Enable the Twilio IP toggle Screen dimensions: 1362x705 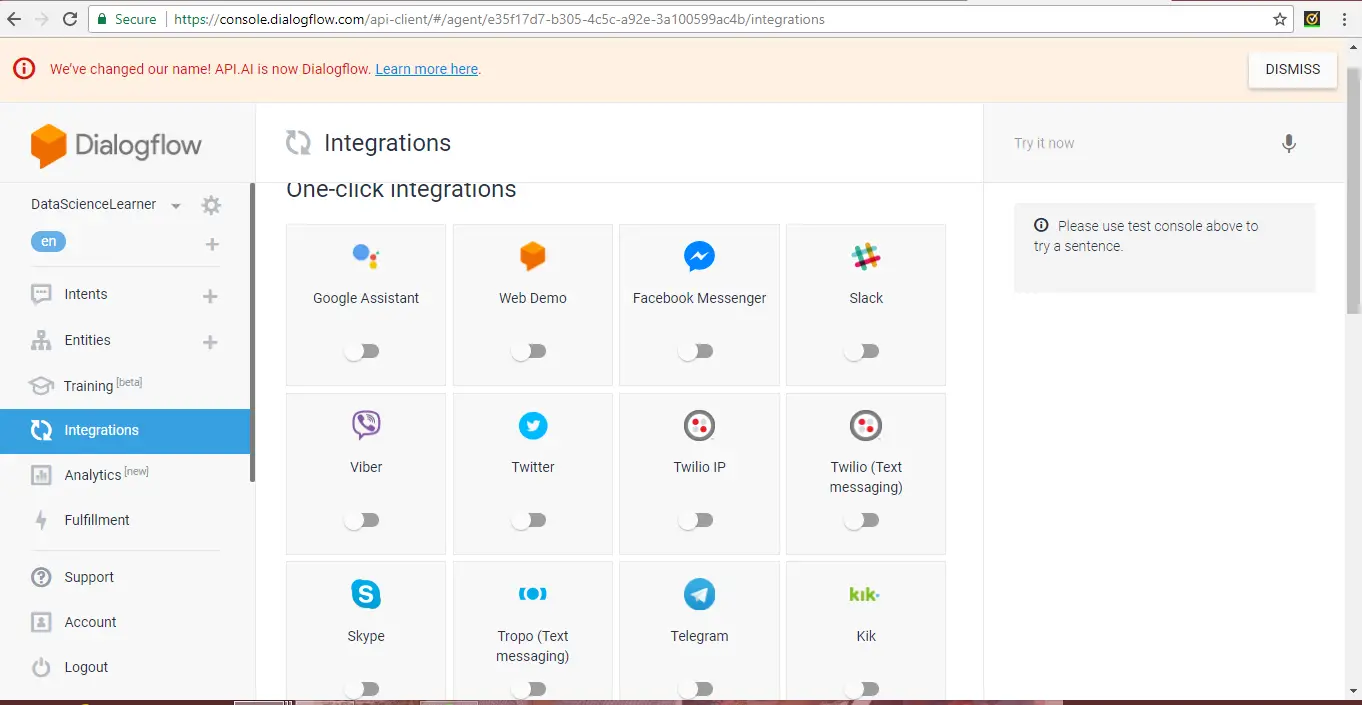pyautogui.click(x=695, y=520)
